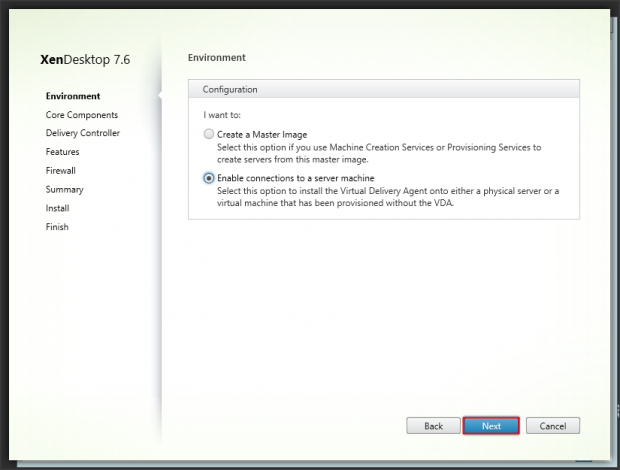The image size is (620, 470).
Task: Go to Core Components step
Action: (x=82, y=115)
